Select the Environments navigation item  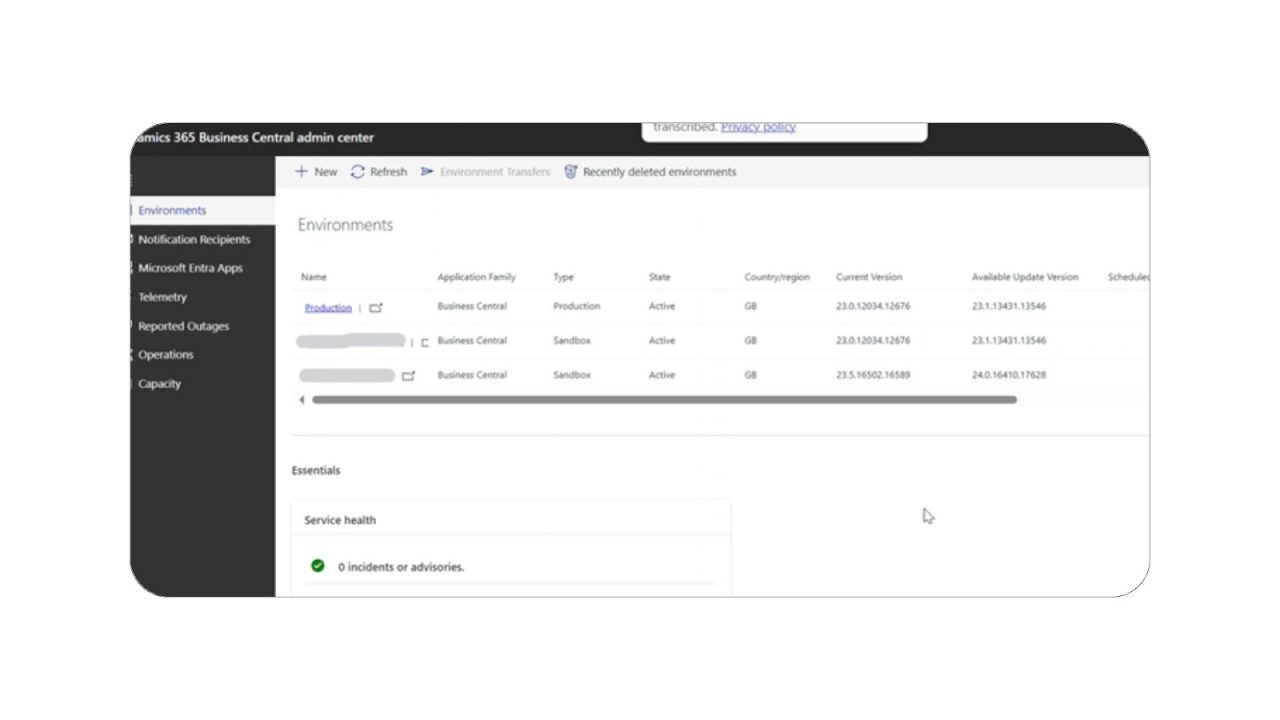(170, 210)
